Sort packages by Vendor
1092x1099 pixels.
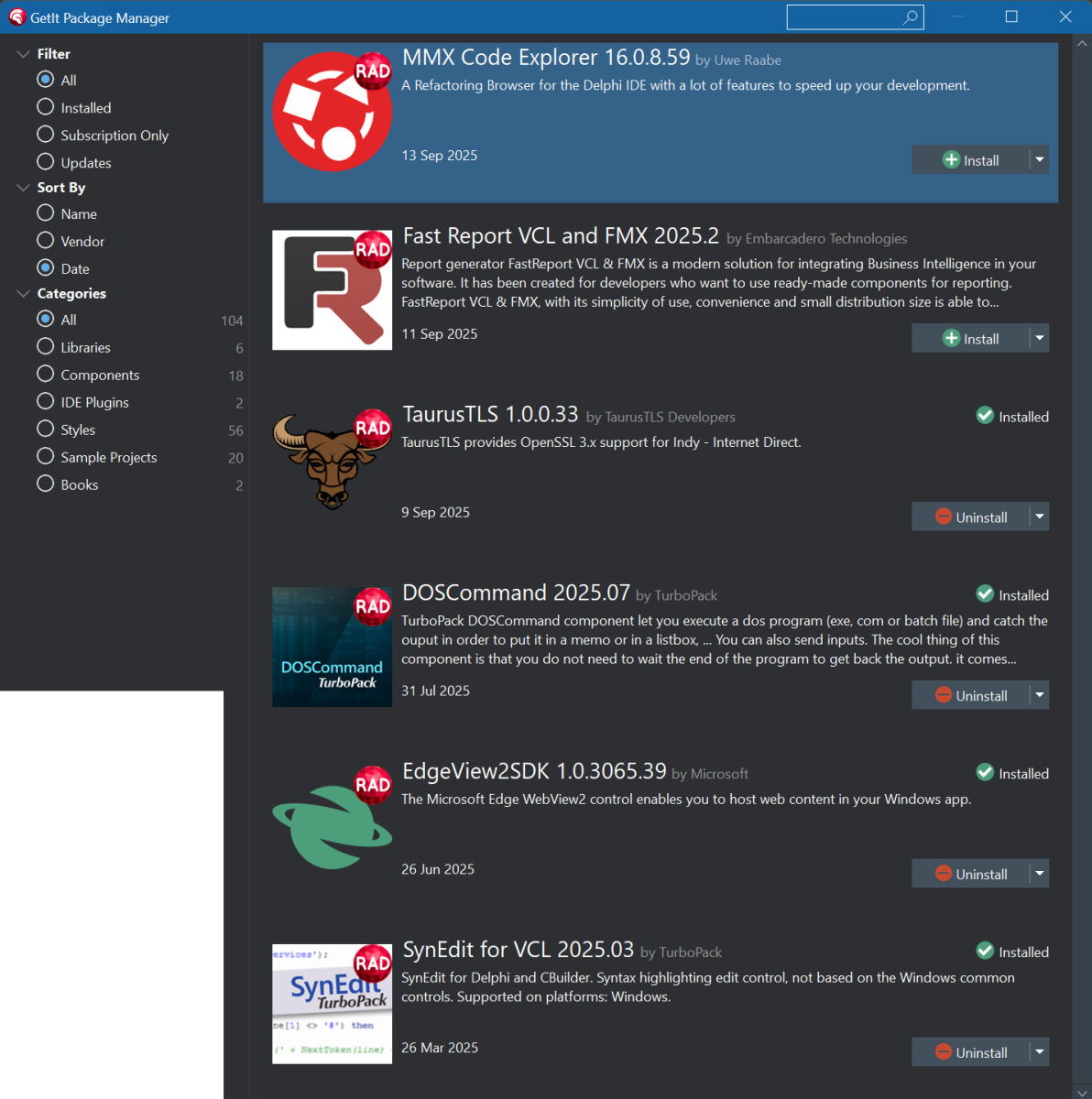(x=46, y=241)
